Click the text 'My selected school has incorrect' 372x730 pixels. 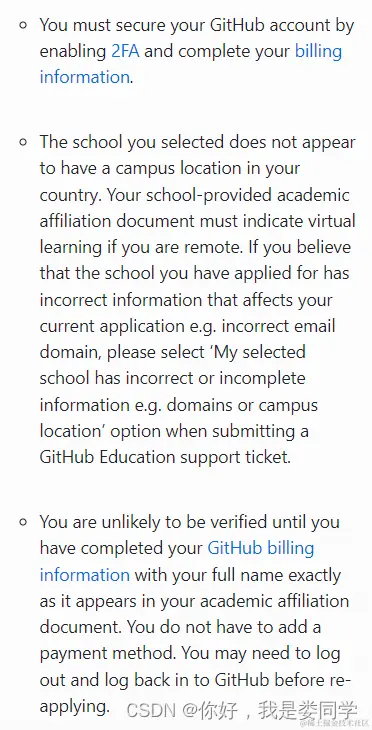pyautogui.click(x=173, y=365)
